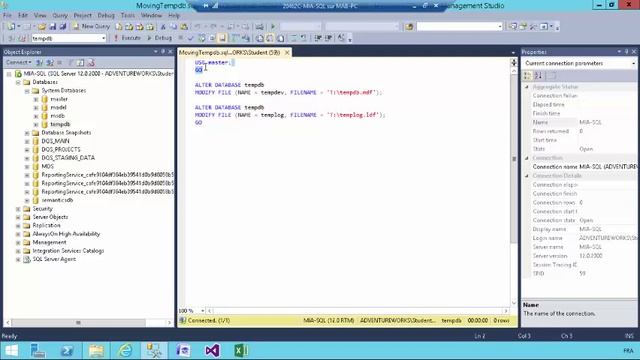The width and height of the screenshot is (640, 360).
Task: Open the Connect dropdown in Object Explorer
Action: [18, 62]
